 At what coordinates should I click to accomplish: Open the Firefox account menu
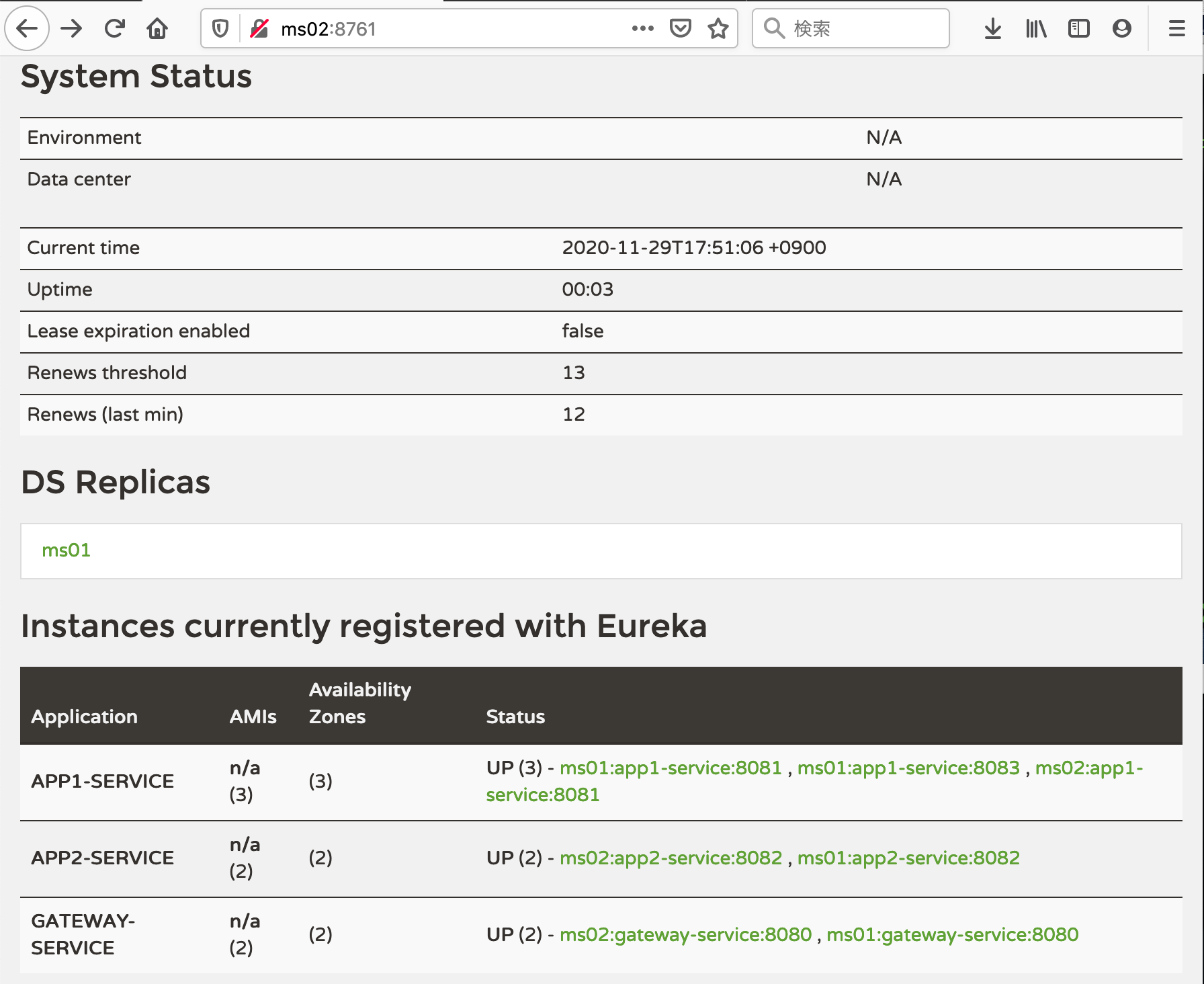coord(1122,28)
